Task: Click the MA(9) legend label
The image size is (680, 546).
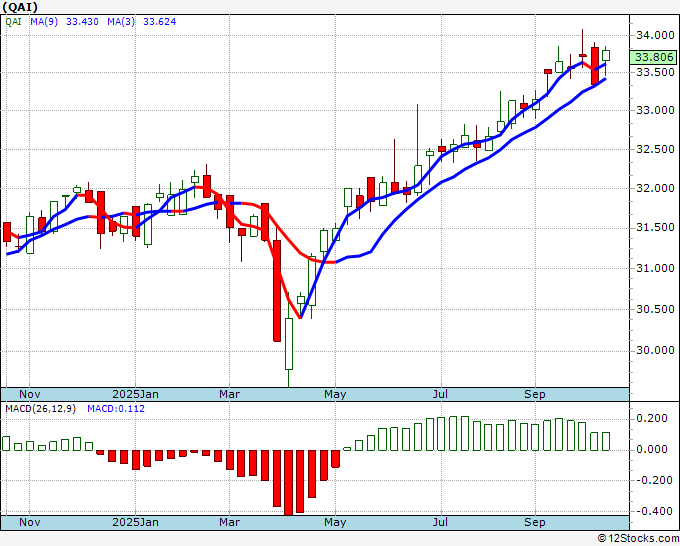Action: [44, 22]
